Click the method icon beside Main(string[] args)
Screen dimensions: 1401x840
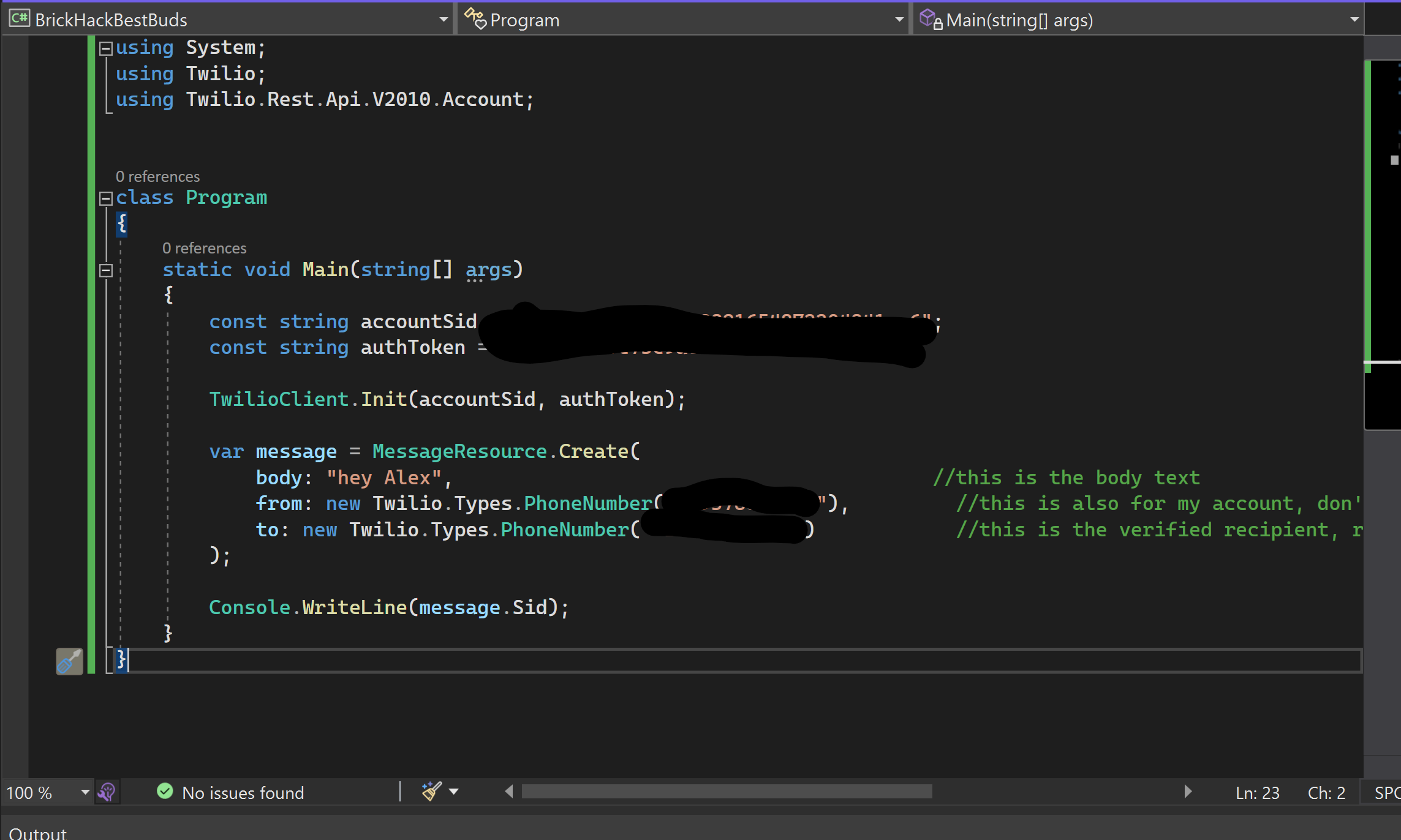click(930, 19)
